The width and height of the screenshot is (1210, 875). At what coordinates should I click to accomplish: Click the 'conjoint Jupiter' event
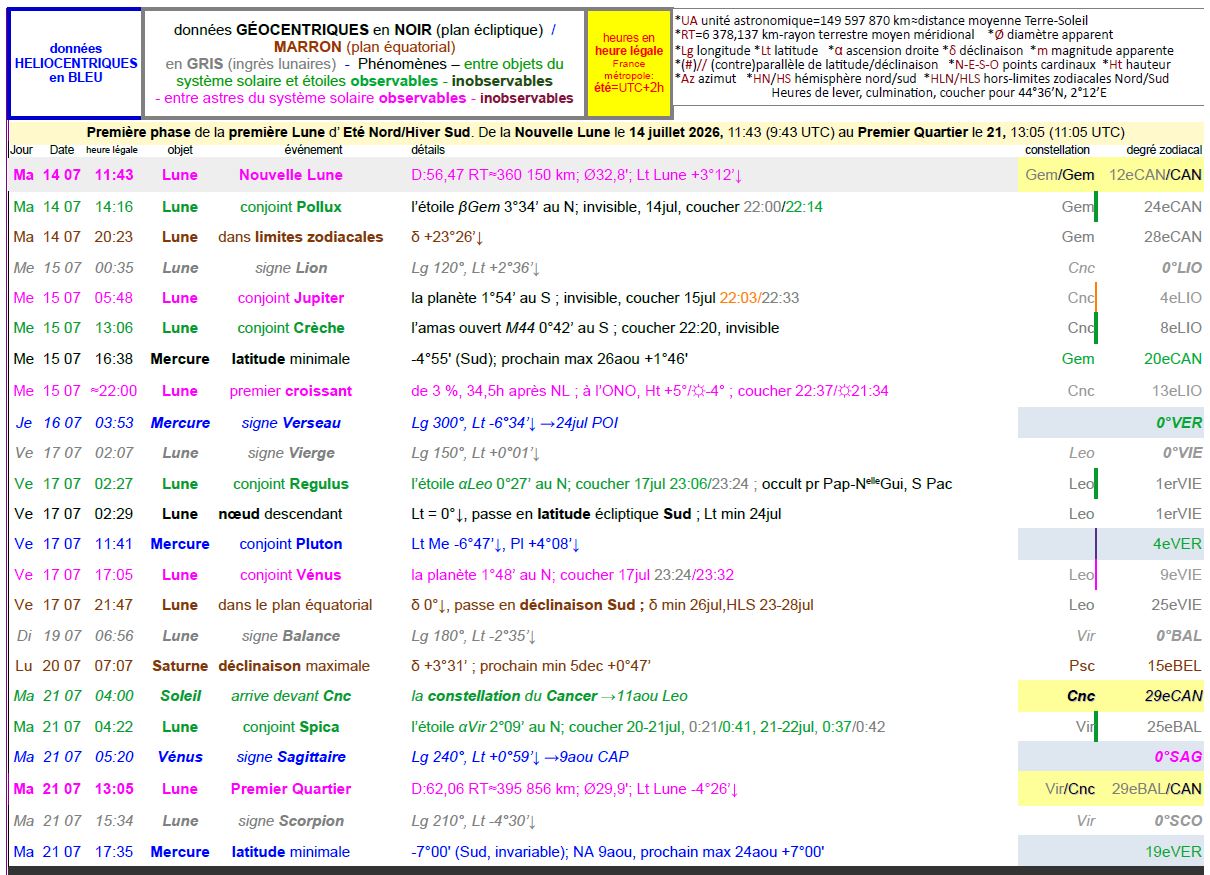pyautogui.click(x=290, y=298)
